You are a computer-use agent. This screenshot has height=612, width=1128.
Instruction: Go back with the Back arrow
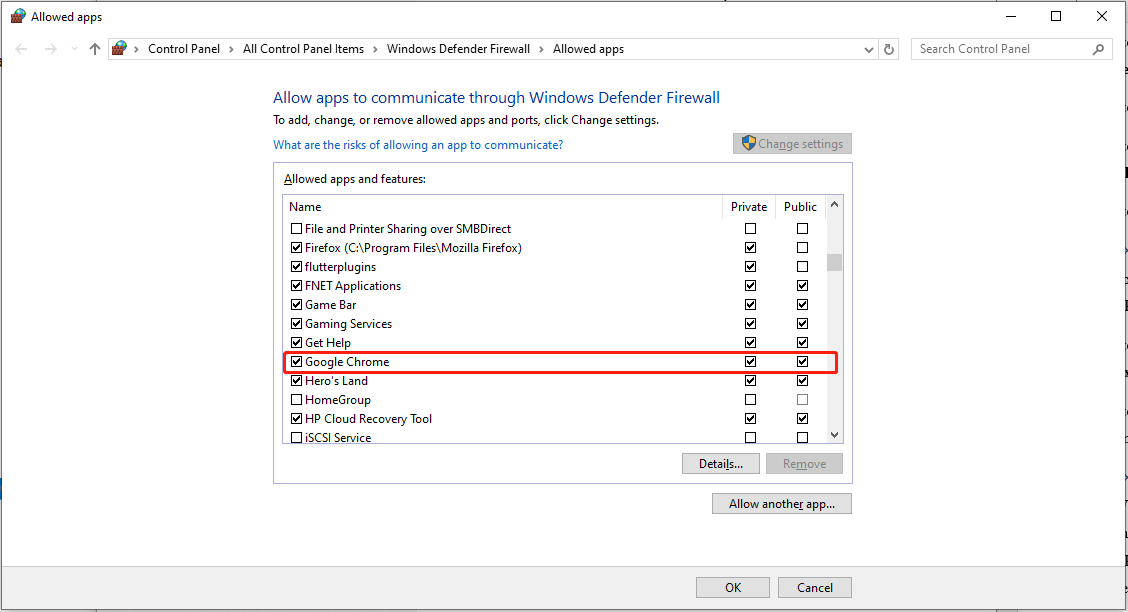click(x=22, y=49)
